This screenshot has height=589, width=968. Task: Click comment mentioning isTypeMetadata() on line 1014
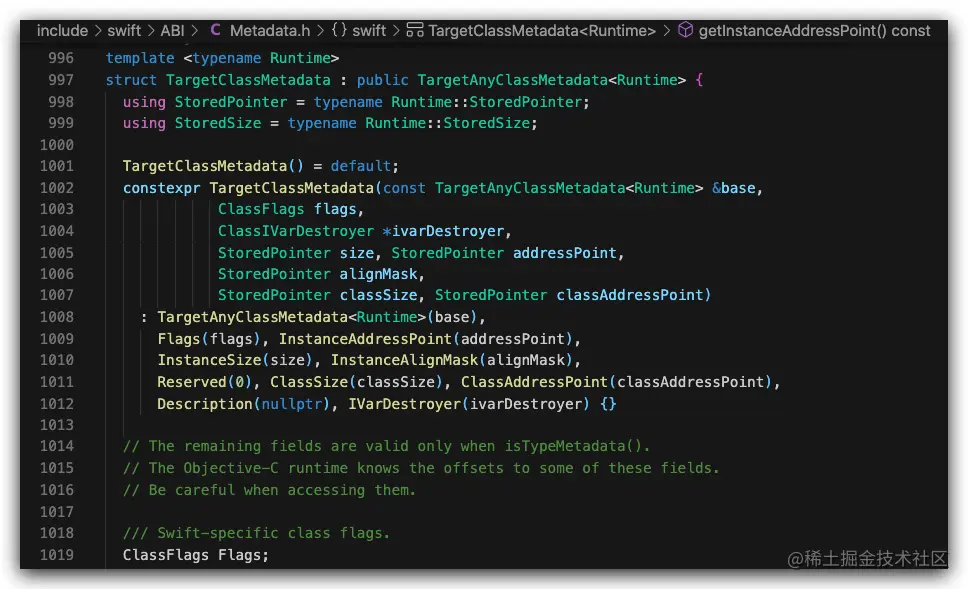click(x=386, y=446)
